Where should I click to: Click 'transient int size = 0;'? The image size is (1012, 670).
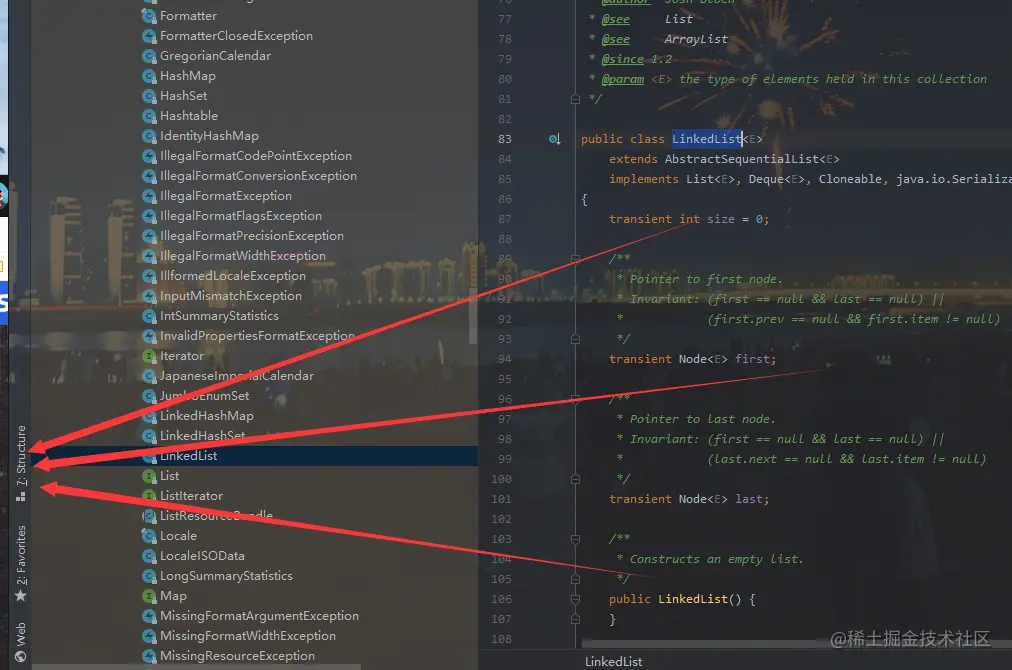click(689, 219)
